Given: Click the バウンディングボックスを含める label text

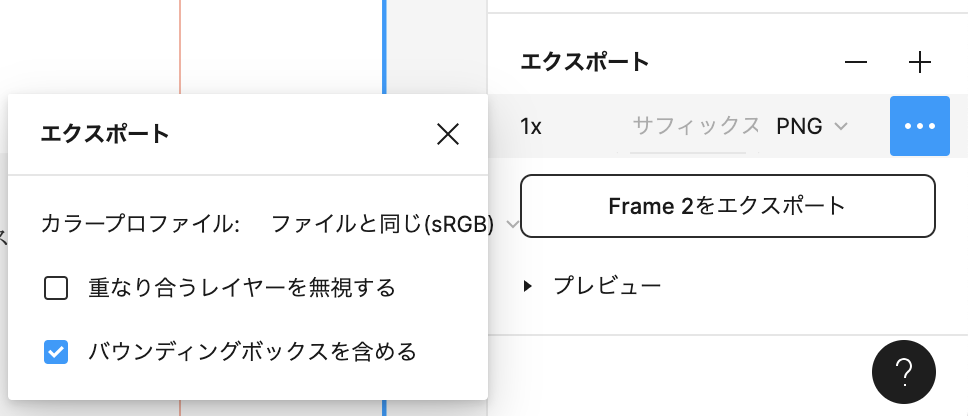Looking at the screenshot, I should (252, 352).
